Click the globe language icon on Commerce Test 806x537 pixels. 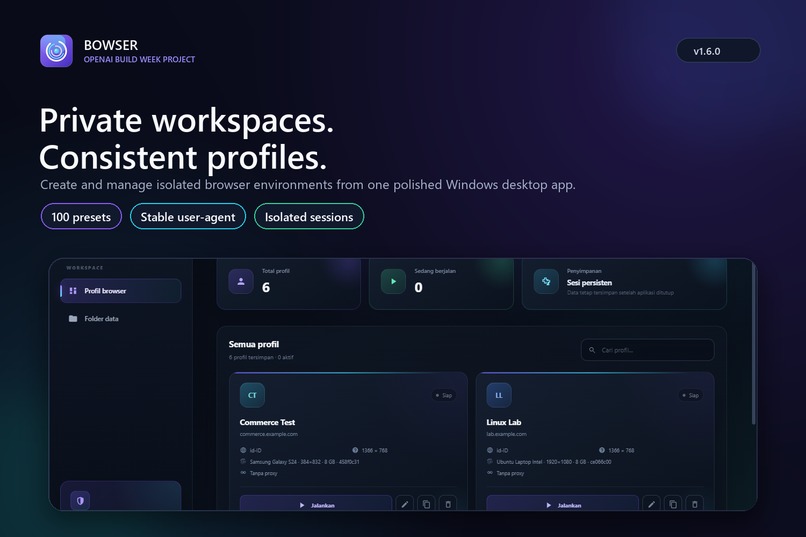click(243, 450)
